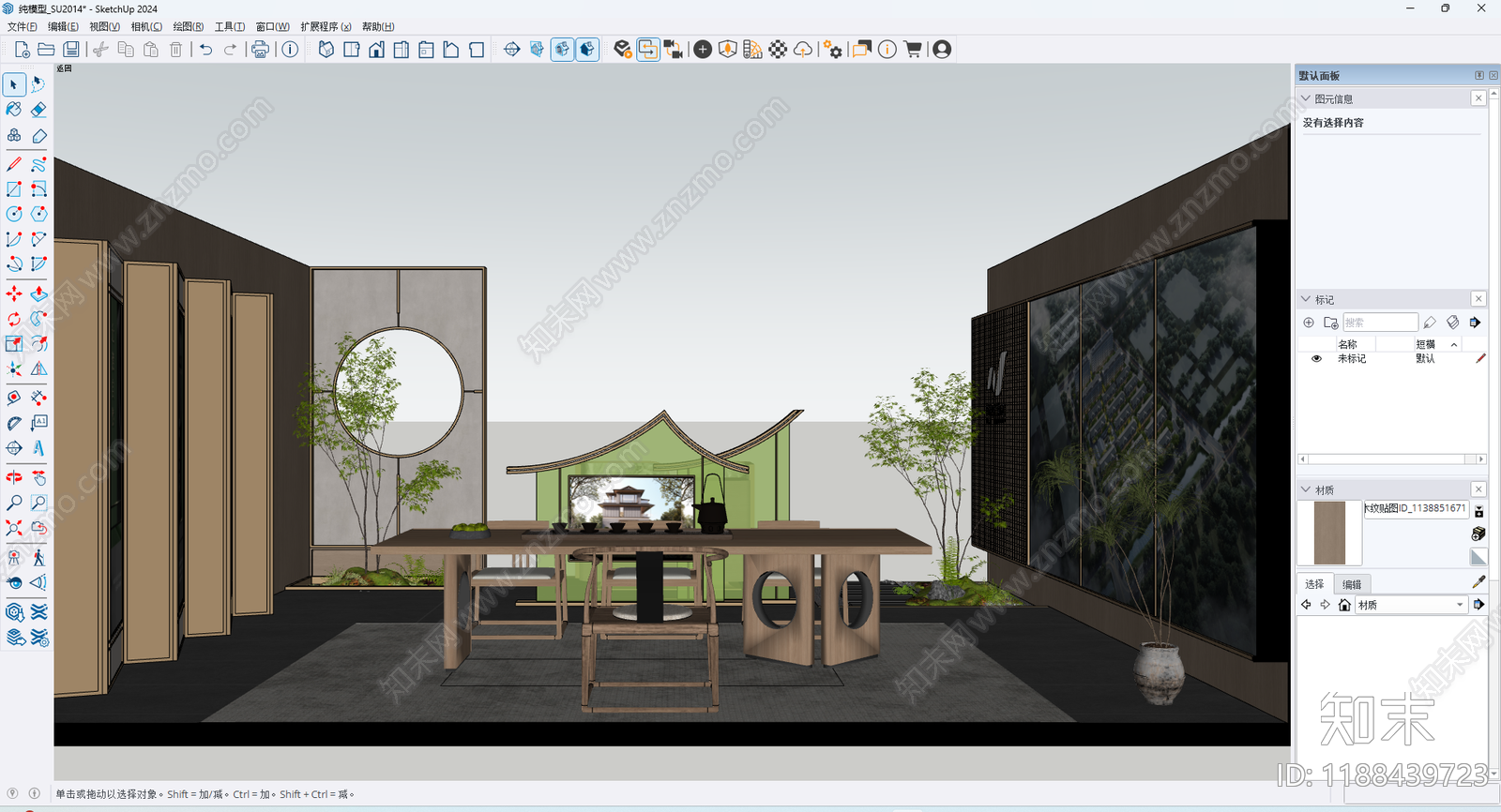Open a file with the folder icon

(46, 50)
